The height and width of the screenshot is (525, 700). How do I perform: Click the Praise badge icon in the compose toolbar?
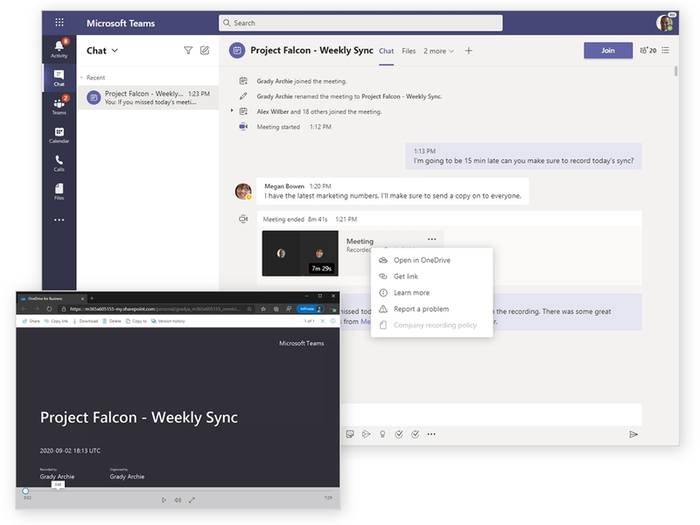point(383,434)
